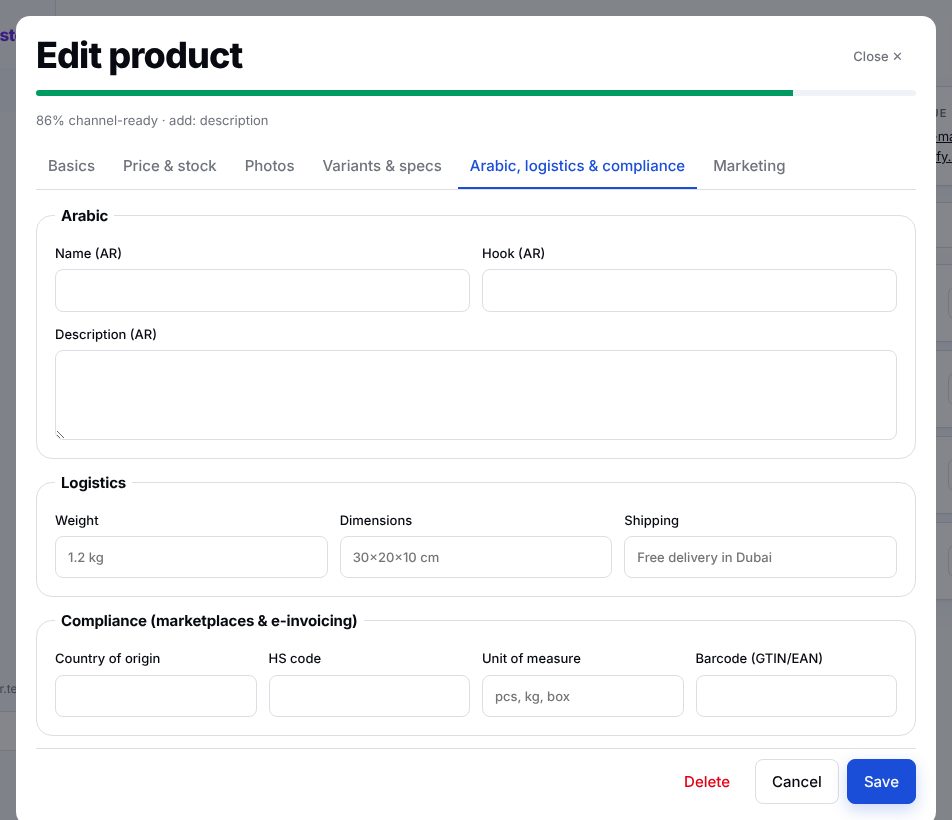Click the Edit product title
Viewport: 952px width, 820px height.
(140, 56)
